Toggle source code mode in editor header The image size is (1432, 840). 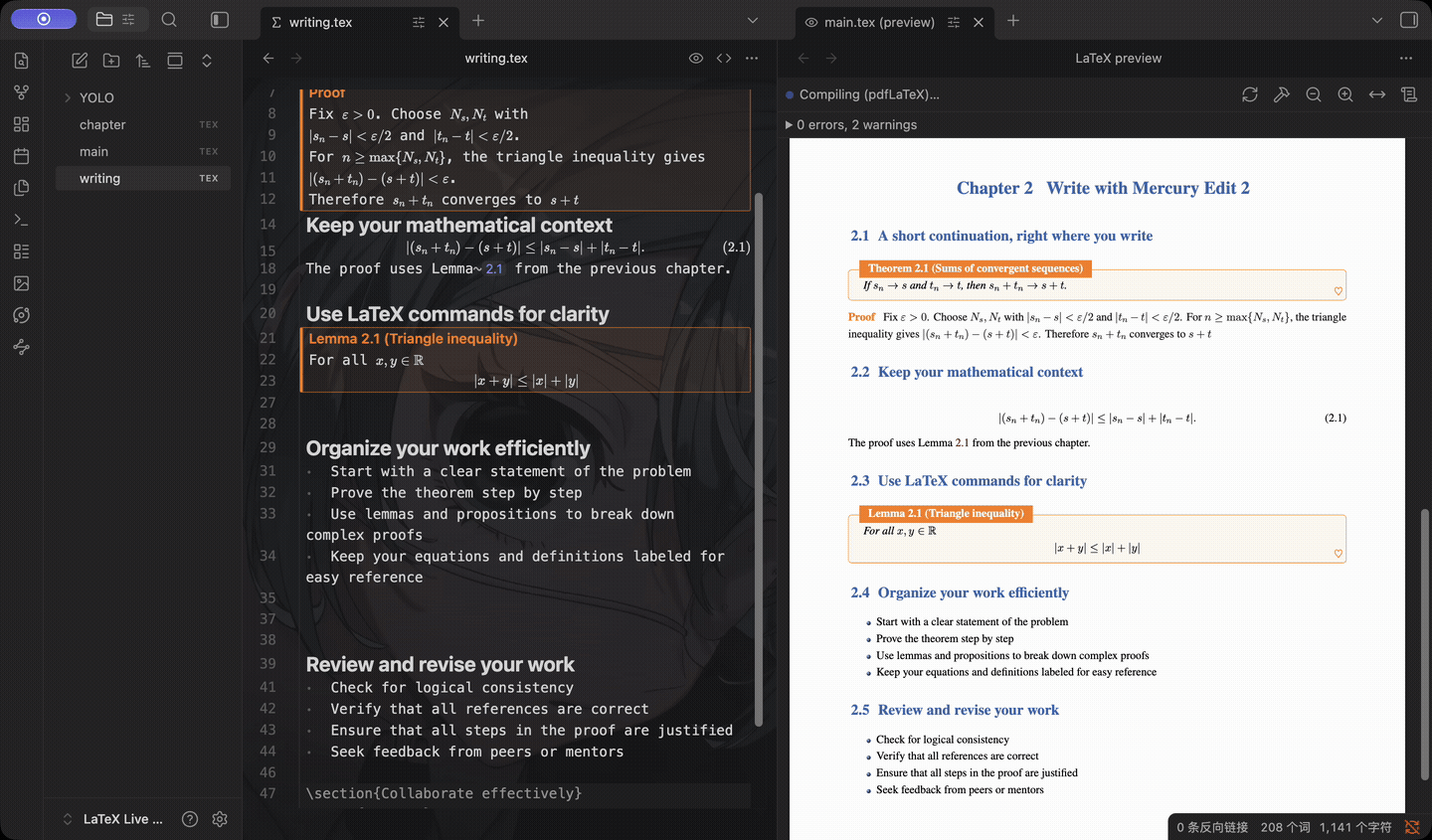pos(724,59)
